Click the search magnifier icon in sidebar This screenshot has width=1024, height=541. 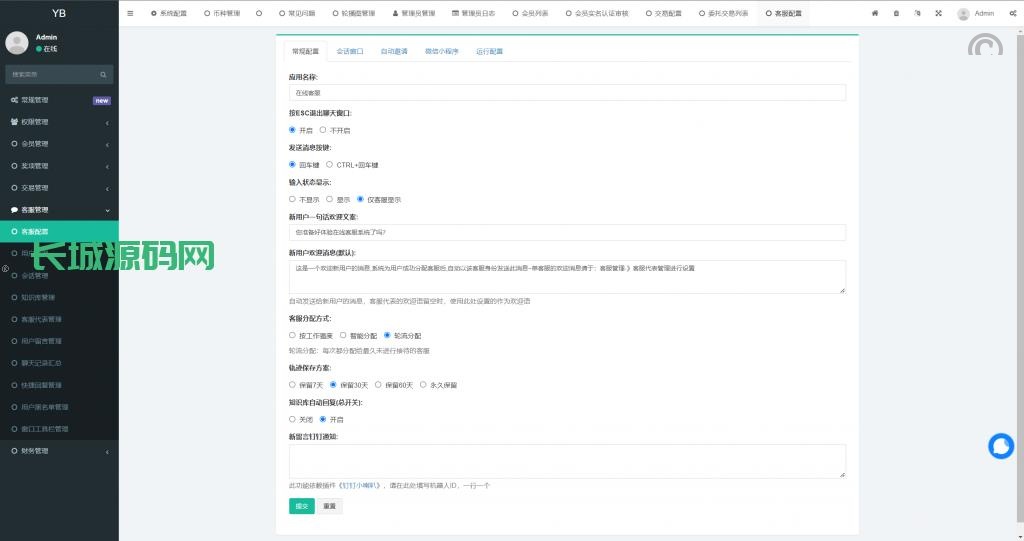pyautogui.click(x=103, y=75)
